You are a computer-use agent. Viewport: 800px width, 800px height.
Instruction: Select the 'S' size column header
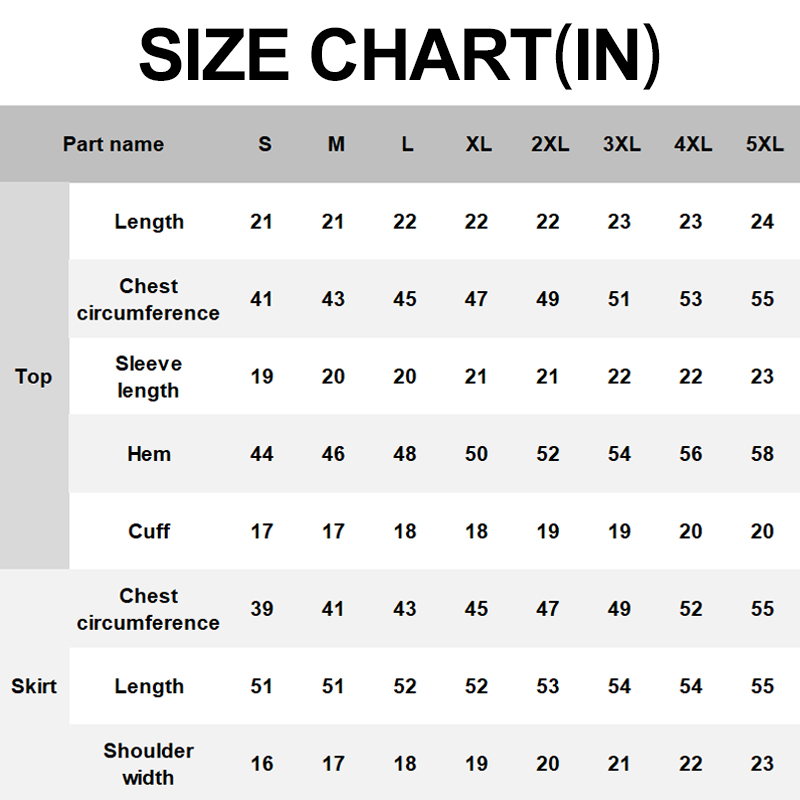click(x=265, y=144)
